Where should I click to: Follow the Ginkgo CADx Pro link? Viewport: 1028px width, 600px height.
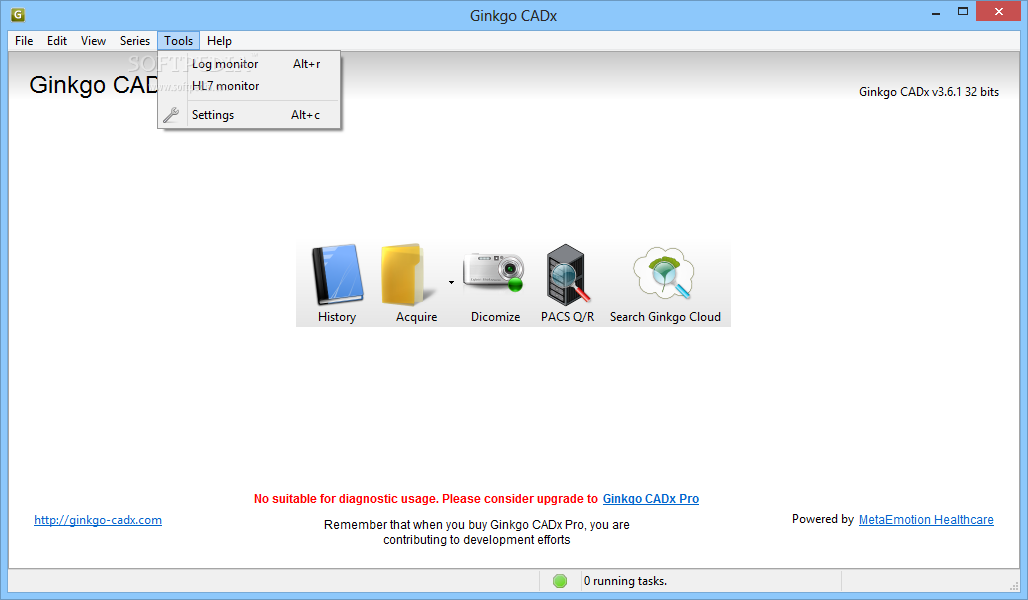[x=650, y=499]
